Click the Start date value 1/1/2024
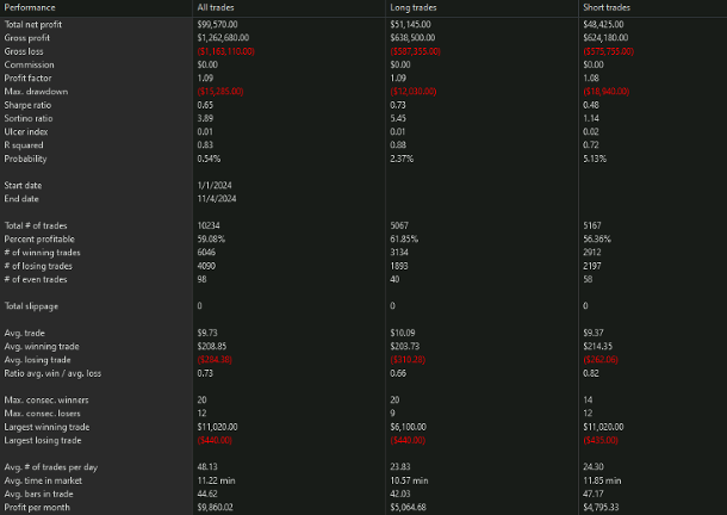727x515 pixels. click(x=215, y=185)
